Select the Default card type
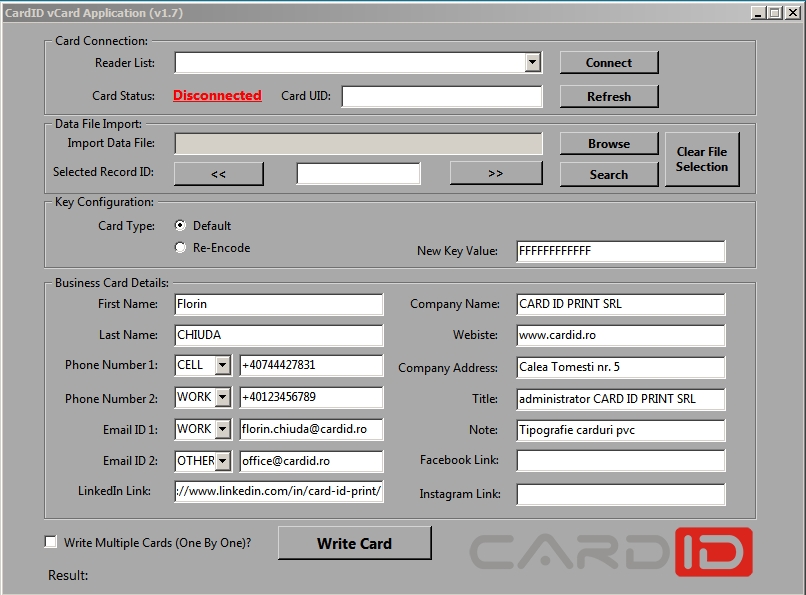Screen dimensions: 806x595 (x=182, y=225)
